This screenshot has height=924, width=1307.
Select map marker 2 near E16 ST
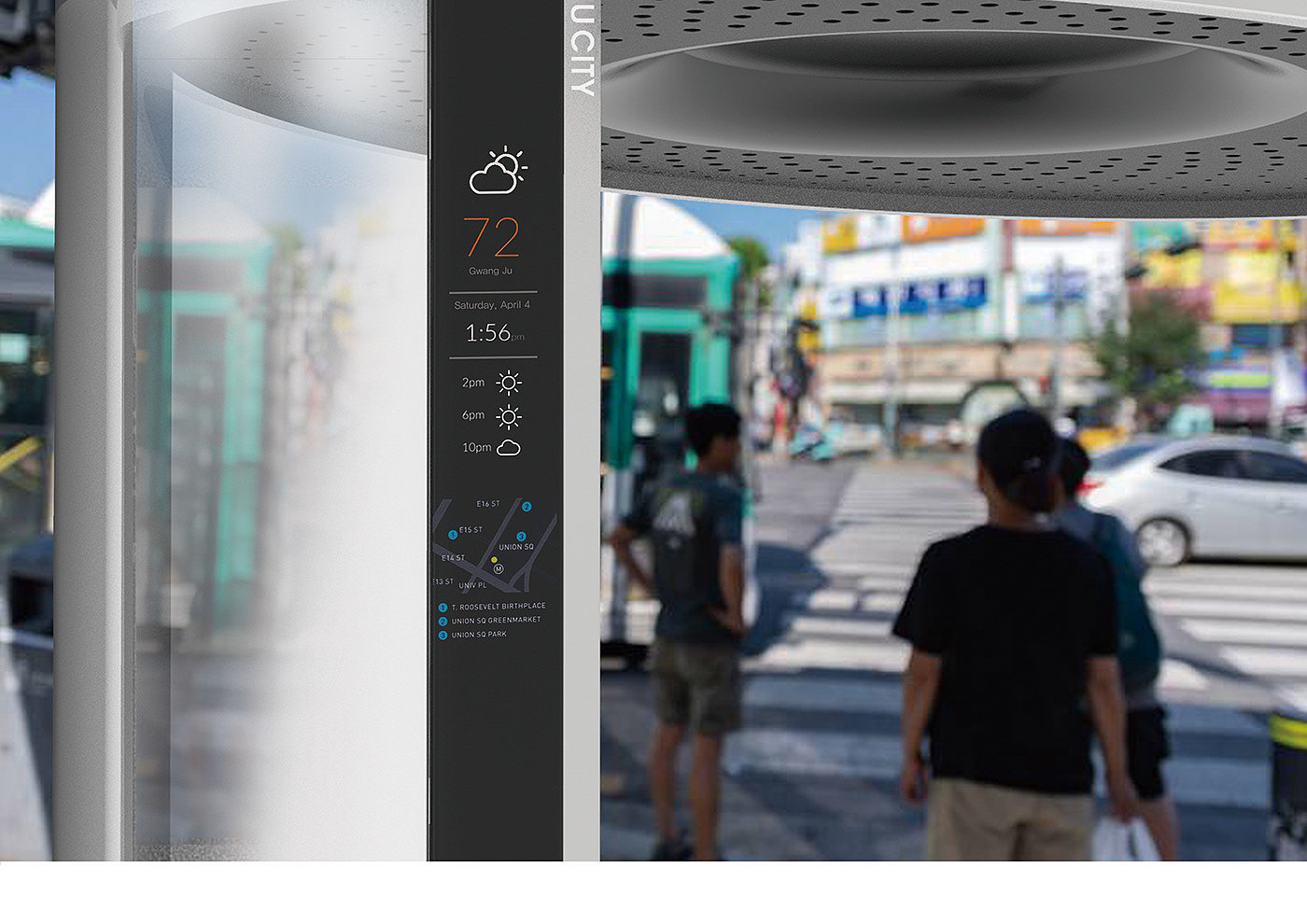click(x=527, y=507)
